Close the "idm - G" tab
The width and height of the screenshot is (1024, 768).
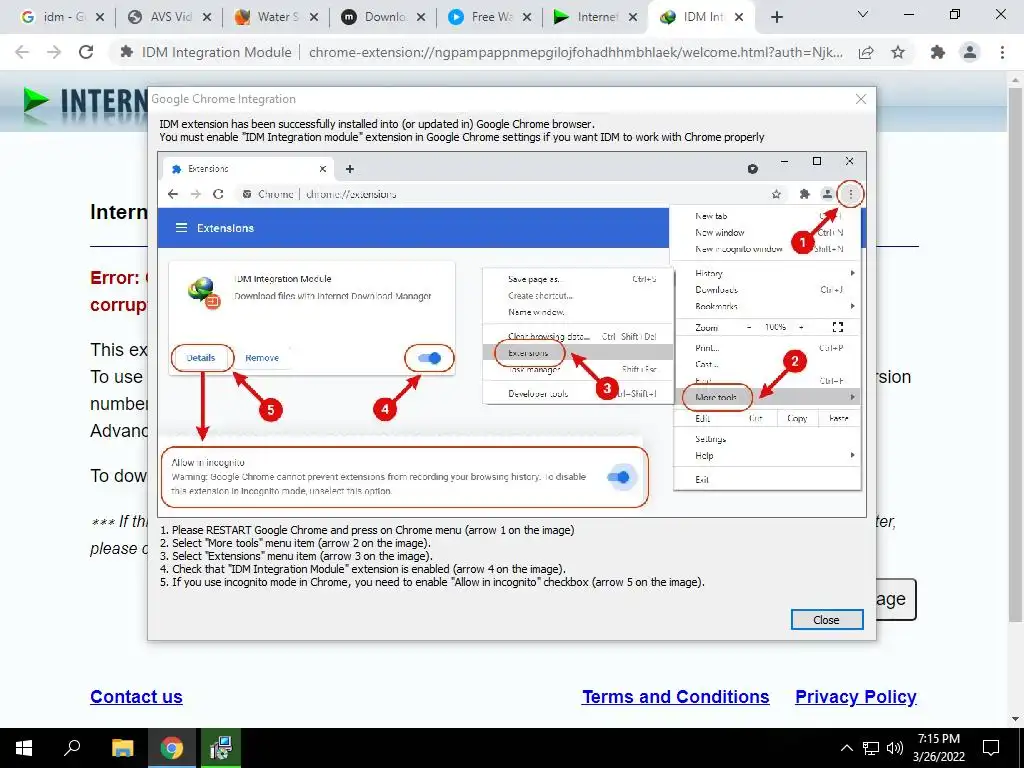pyautogui.click(x=100, y=18)
